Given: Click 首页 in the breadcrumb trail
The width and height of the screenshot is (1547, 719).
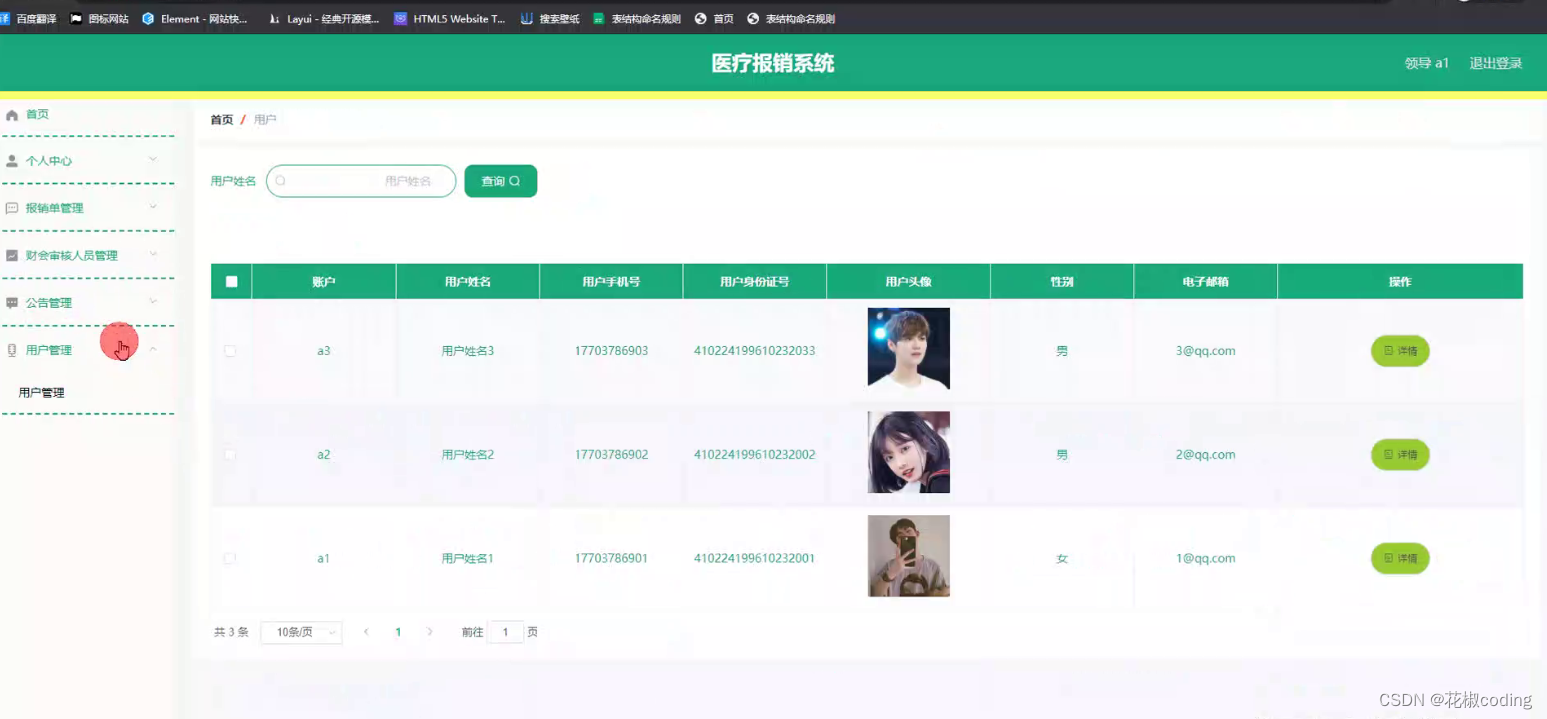Looking at the screenshot, I should [219, 118].
